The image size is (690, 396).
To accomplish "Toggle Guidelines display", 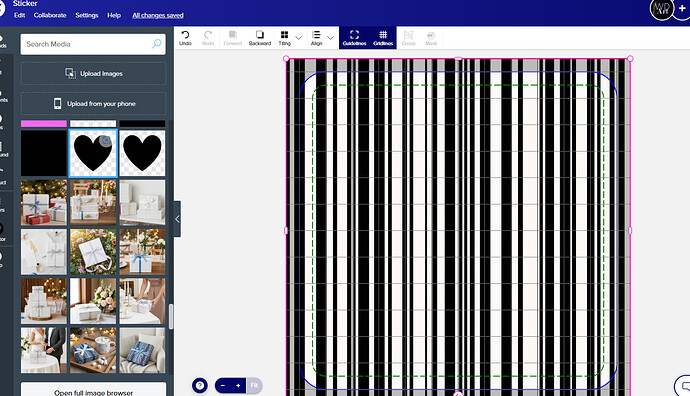I will 354,38.
